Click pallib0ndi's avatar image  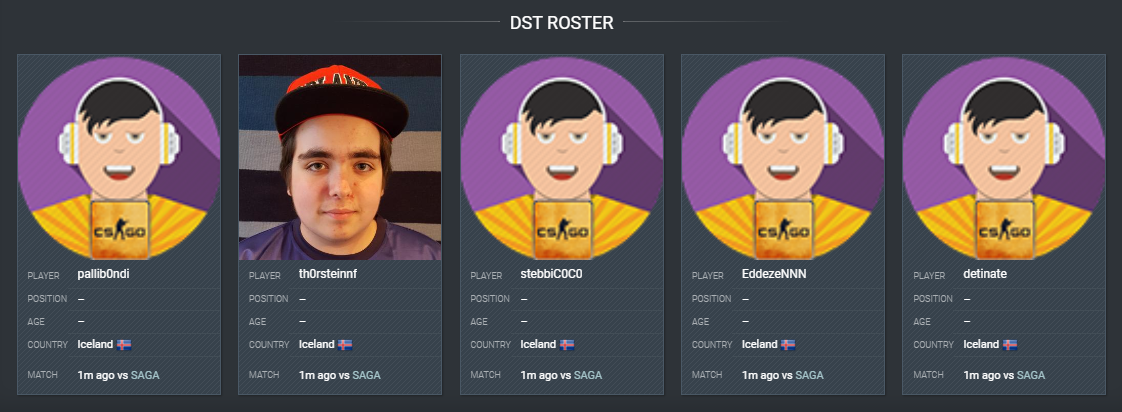[x=119, y=157]
